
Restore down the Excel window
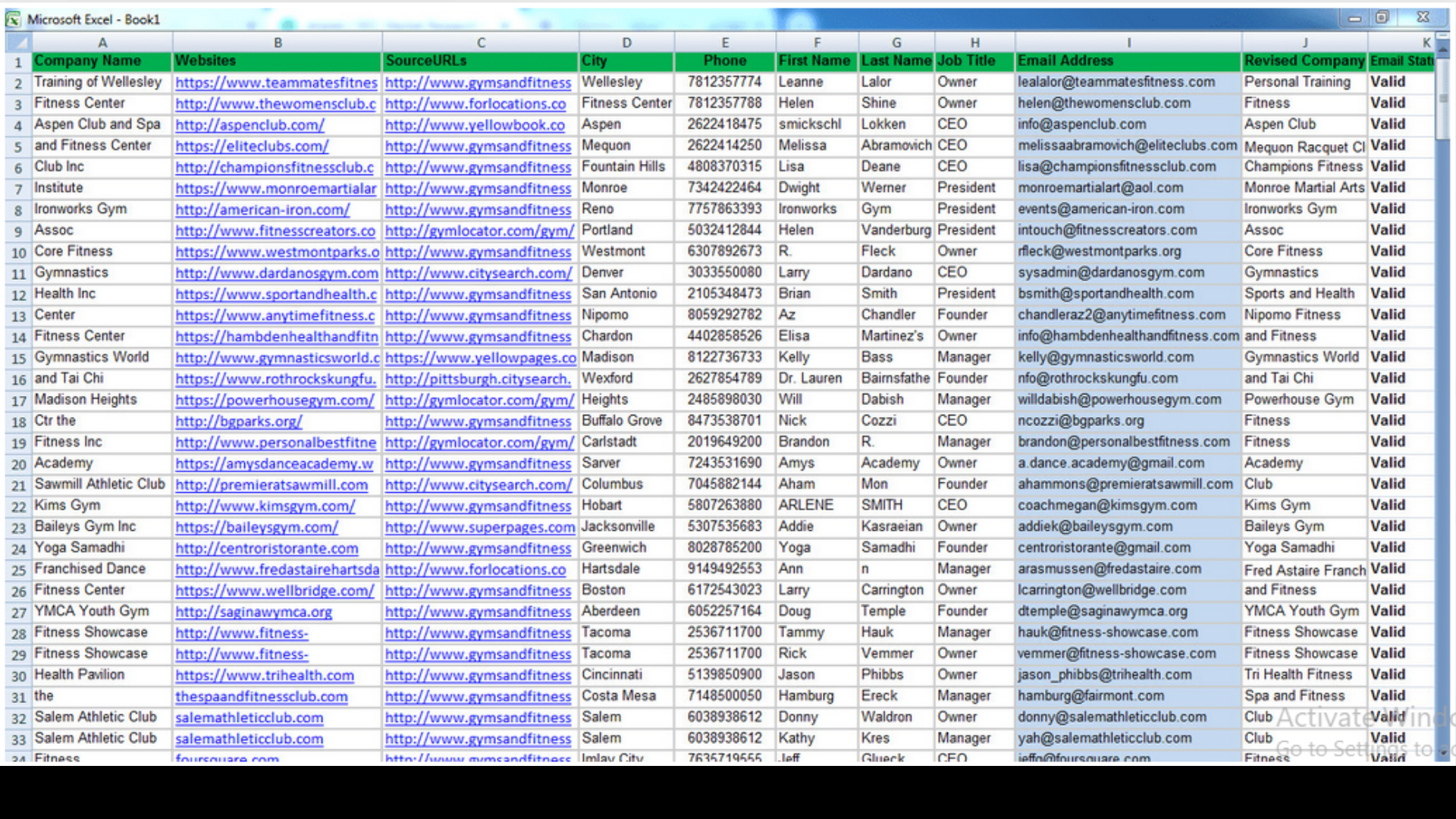coord(1382,17)
